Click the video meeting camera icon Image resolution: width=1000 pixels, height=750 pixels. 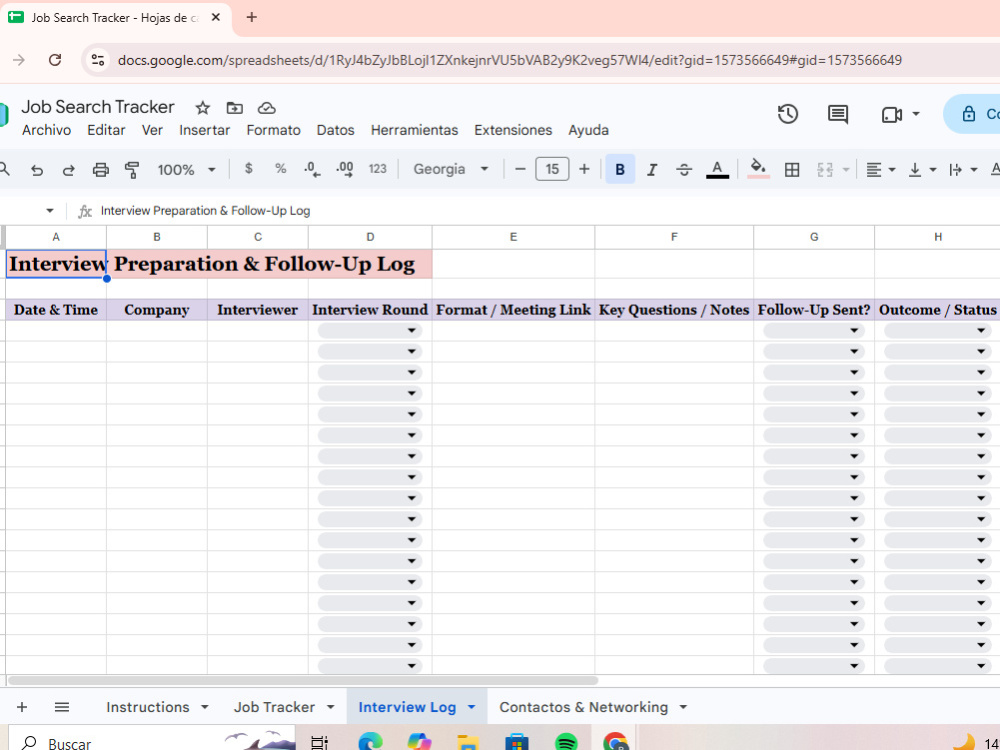pos(892,115)
